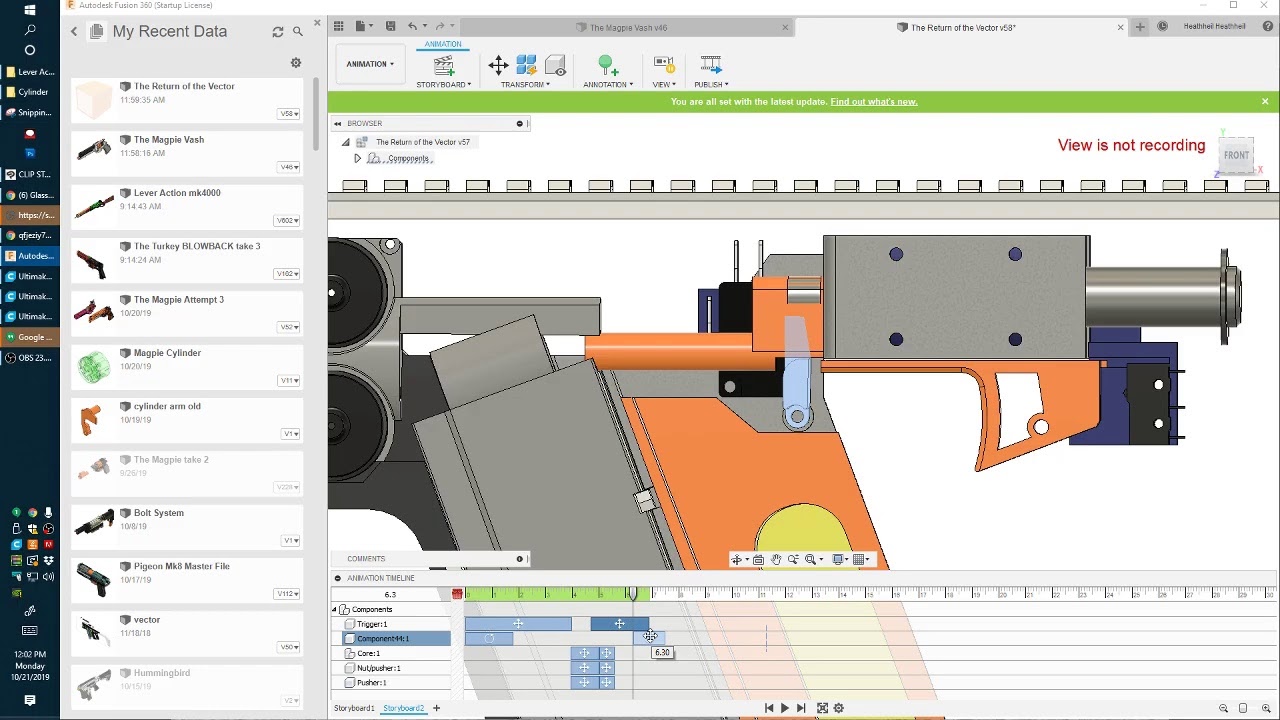This screenshot has width=1280, height=720.
Task: Toggle the View recording camera icon
Action: [663, 66]
